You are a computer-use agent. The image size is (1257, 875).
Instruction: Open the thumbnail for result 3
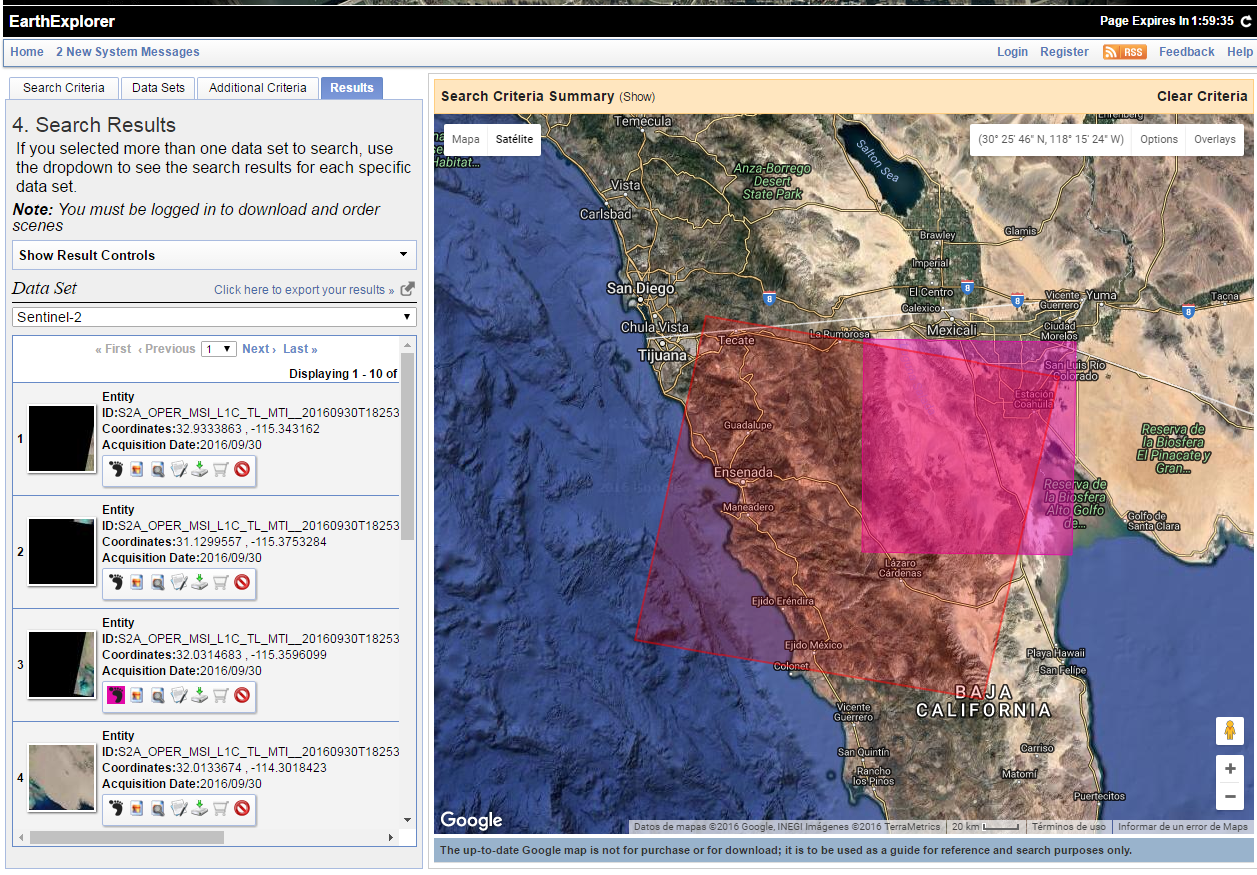click(62, 664)
